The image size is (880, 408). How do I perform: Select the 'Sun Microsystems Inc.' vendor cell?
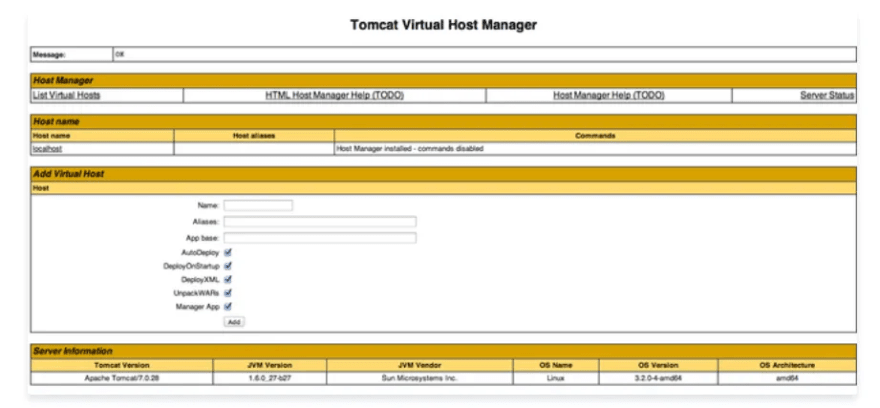coord(419,378)
